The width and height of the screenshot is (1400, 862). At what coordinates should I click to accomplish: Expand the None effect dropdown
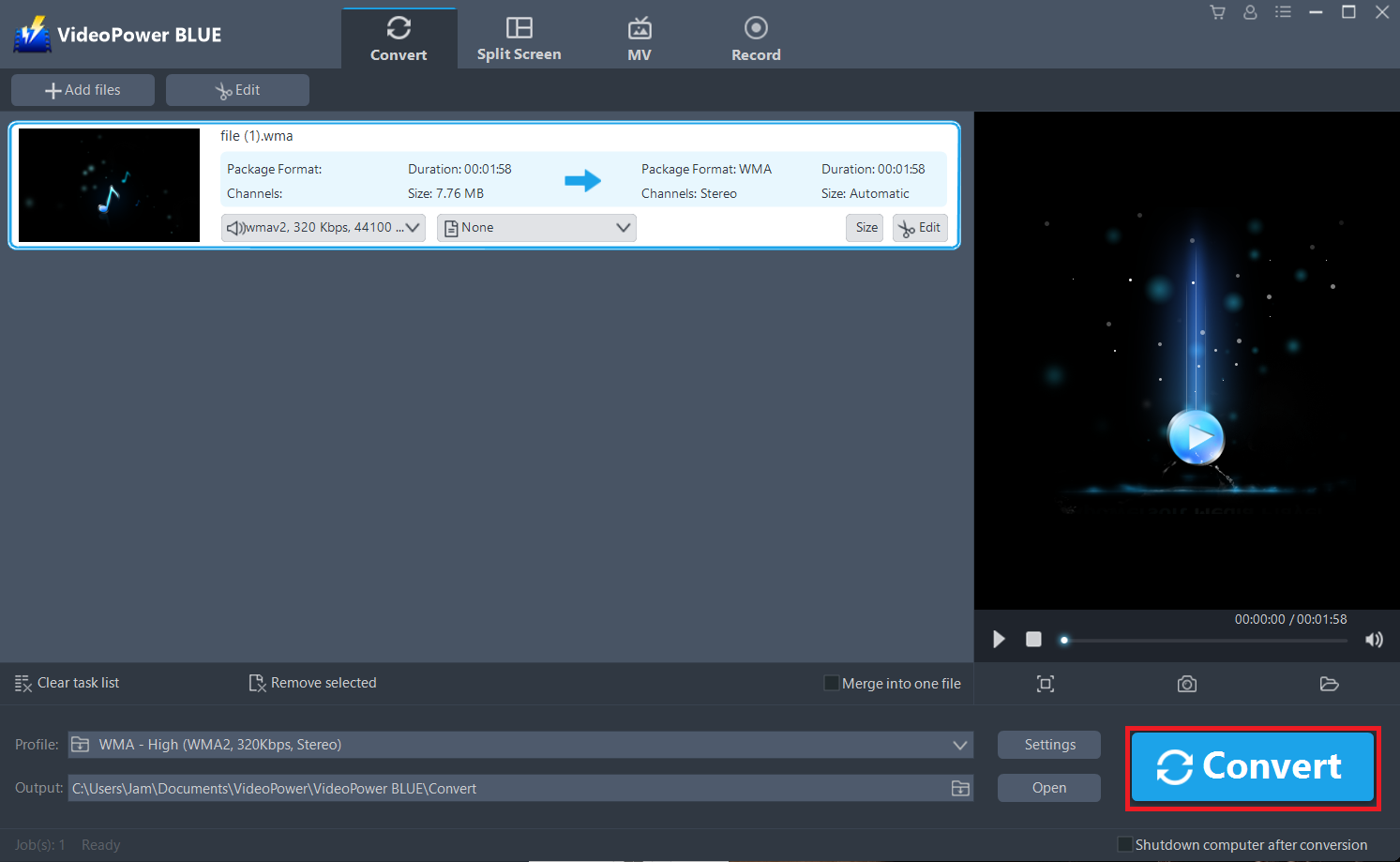pyautogui.click(x=535, y=227)
